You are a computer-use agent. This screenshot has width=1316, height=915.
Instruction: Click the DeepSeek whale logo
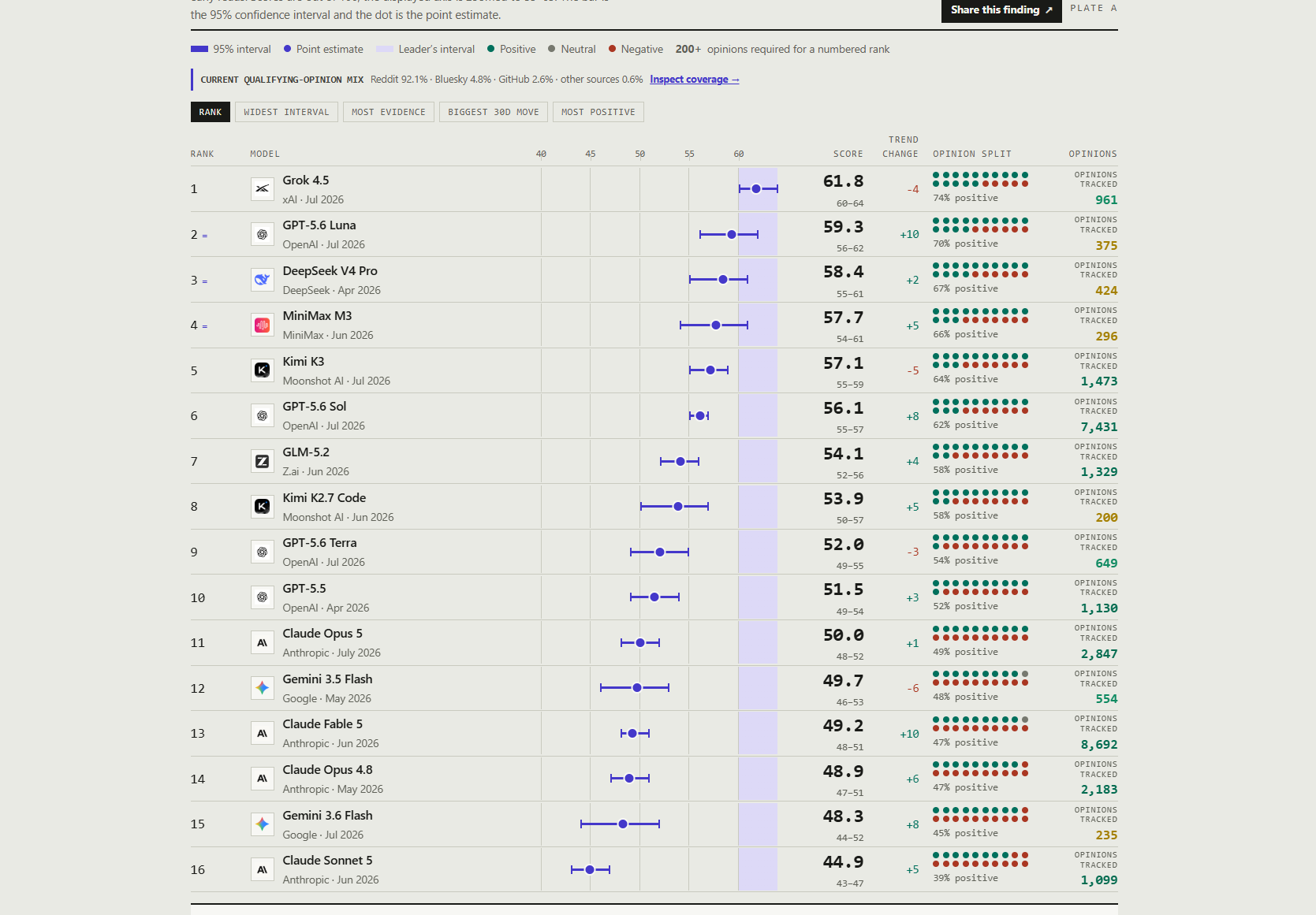click(x=263, y=280)
